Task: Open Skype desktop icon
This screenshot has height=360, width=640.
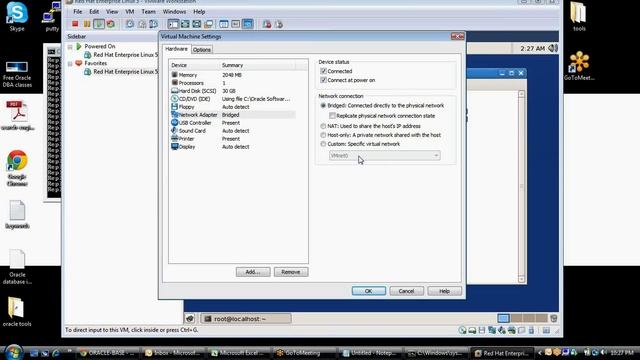Action: (x=17, y=17)
